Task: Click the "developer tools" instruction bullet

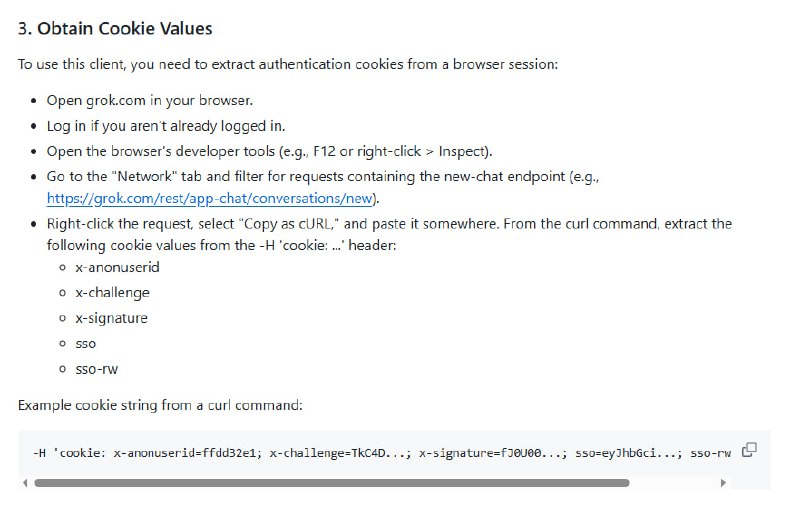Action: pyautogui.click(x=269, y=151)
